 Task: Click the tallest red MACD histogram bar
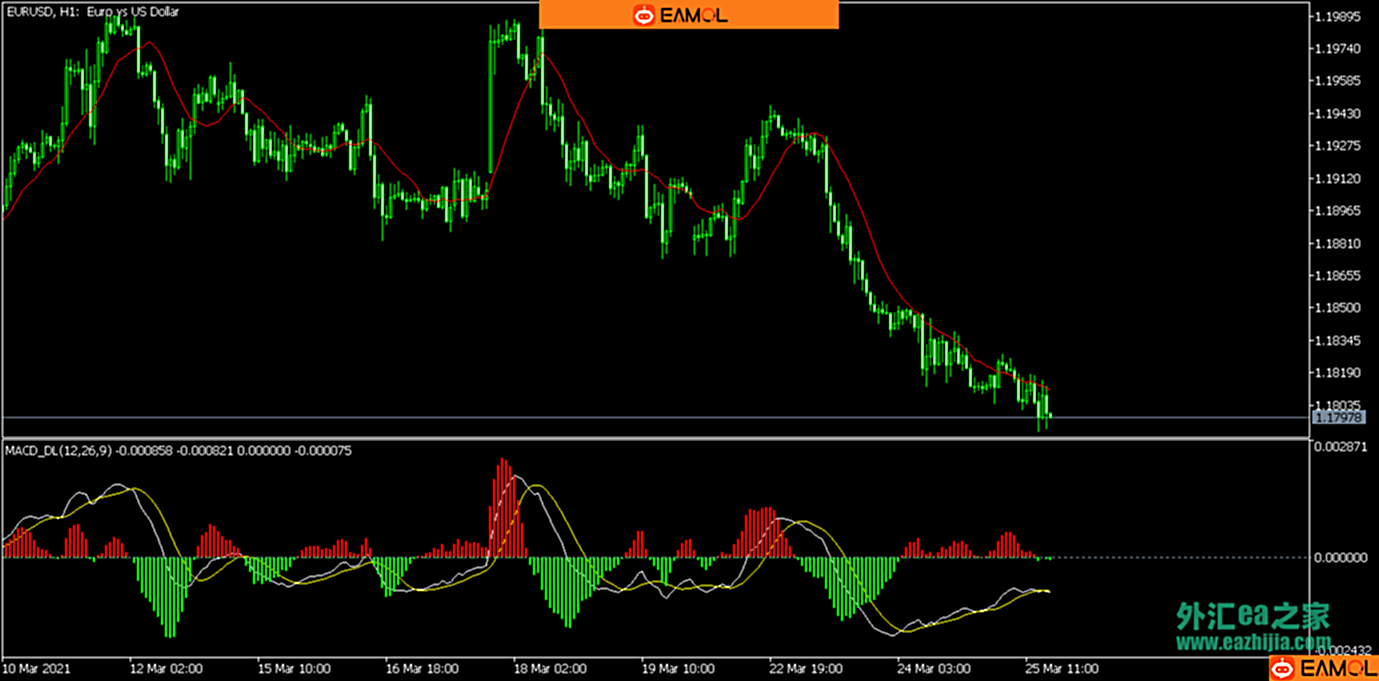pos(503,508)
